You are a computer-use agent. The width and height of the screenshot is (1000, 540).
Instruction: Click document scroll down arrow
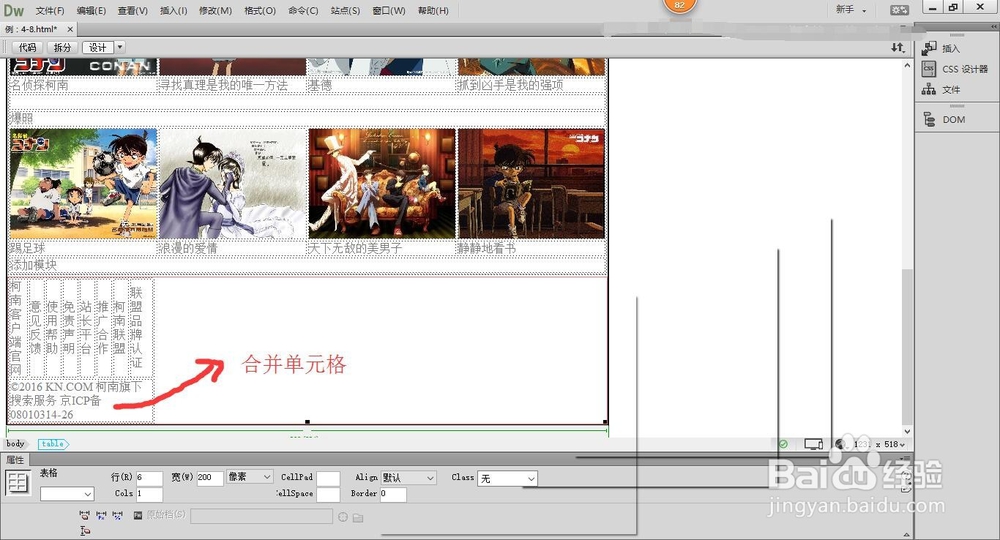point(906,431)
